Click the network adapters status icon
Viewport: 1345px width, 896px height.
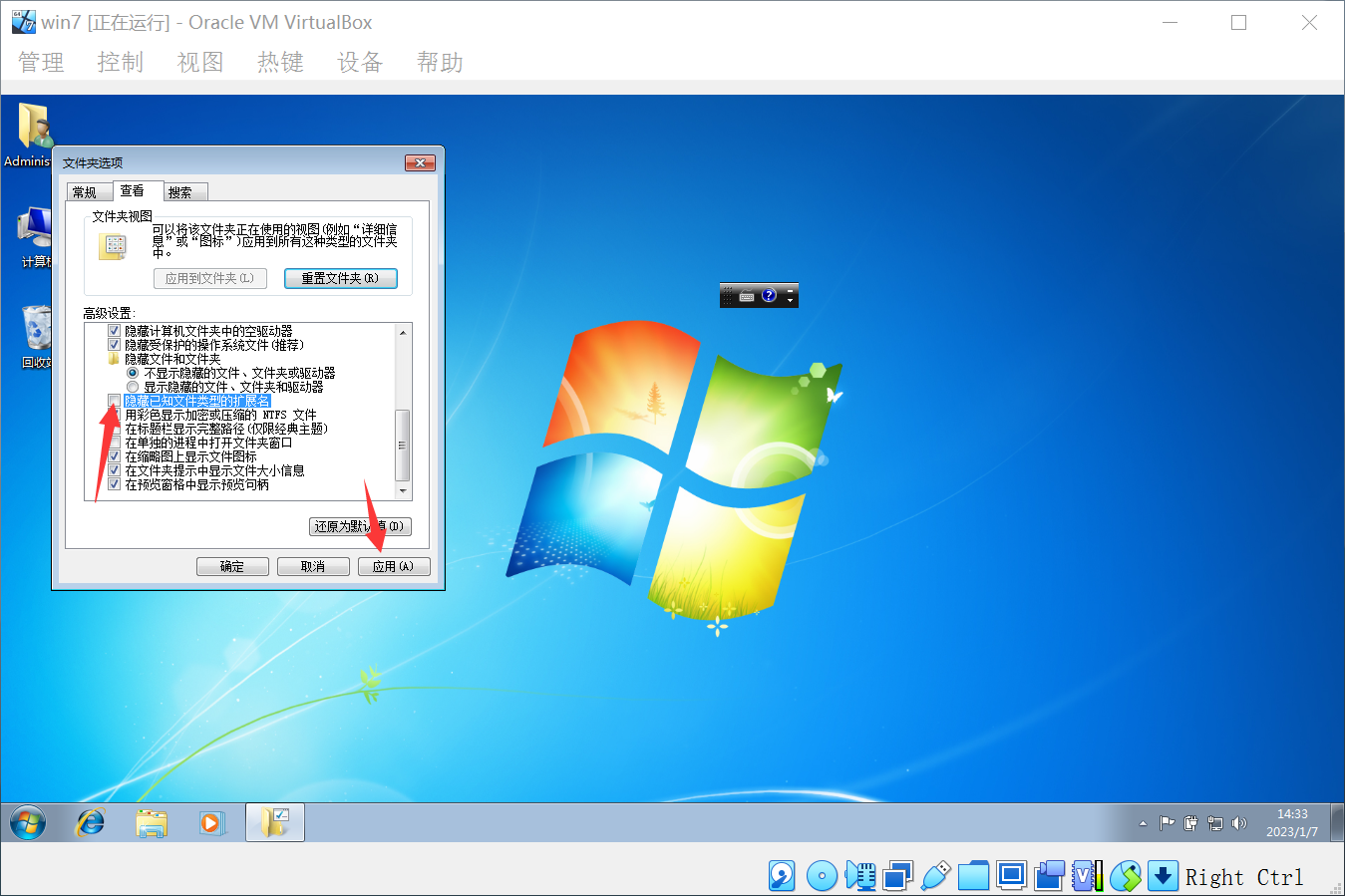(897, 876)
